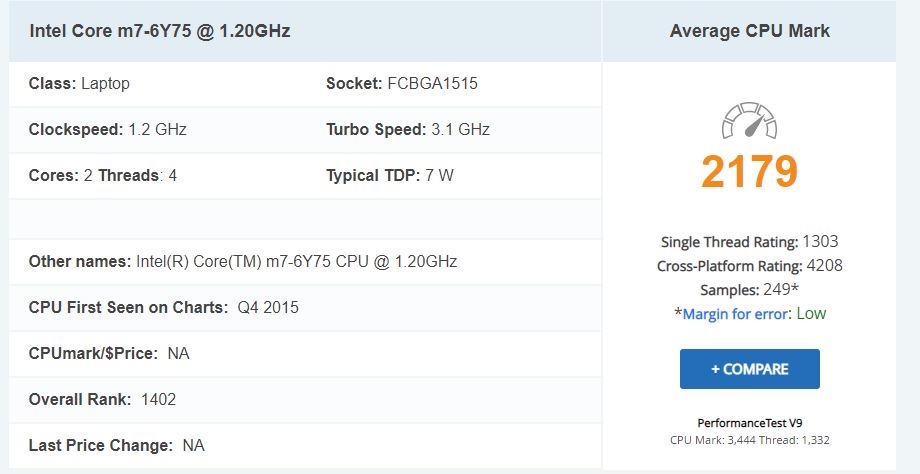Click the Socket FCBGA1515 value
Screen dimensions: 920x474
tap(431, 83)
